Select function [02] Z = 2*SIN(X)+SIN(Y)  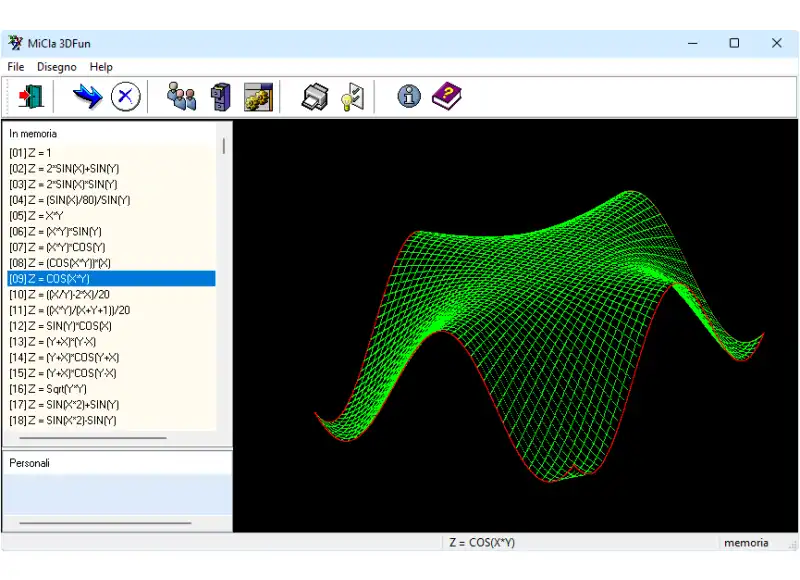111,168
